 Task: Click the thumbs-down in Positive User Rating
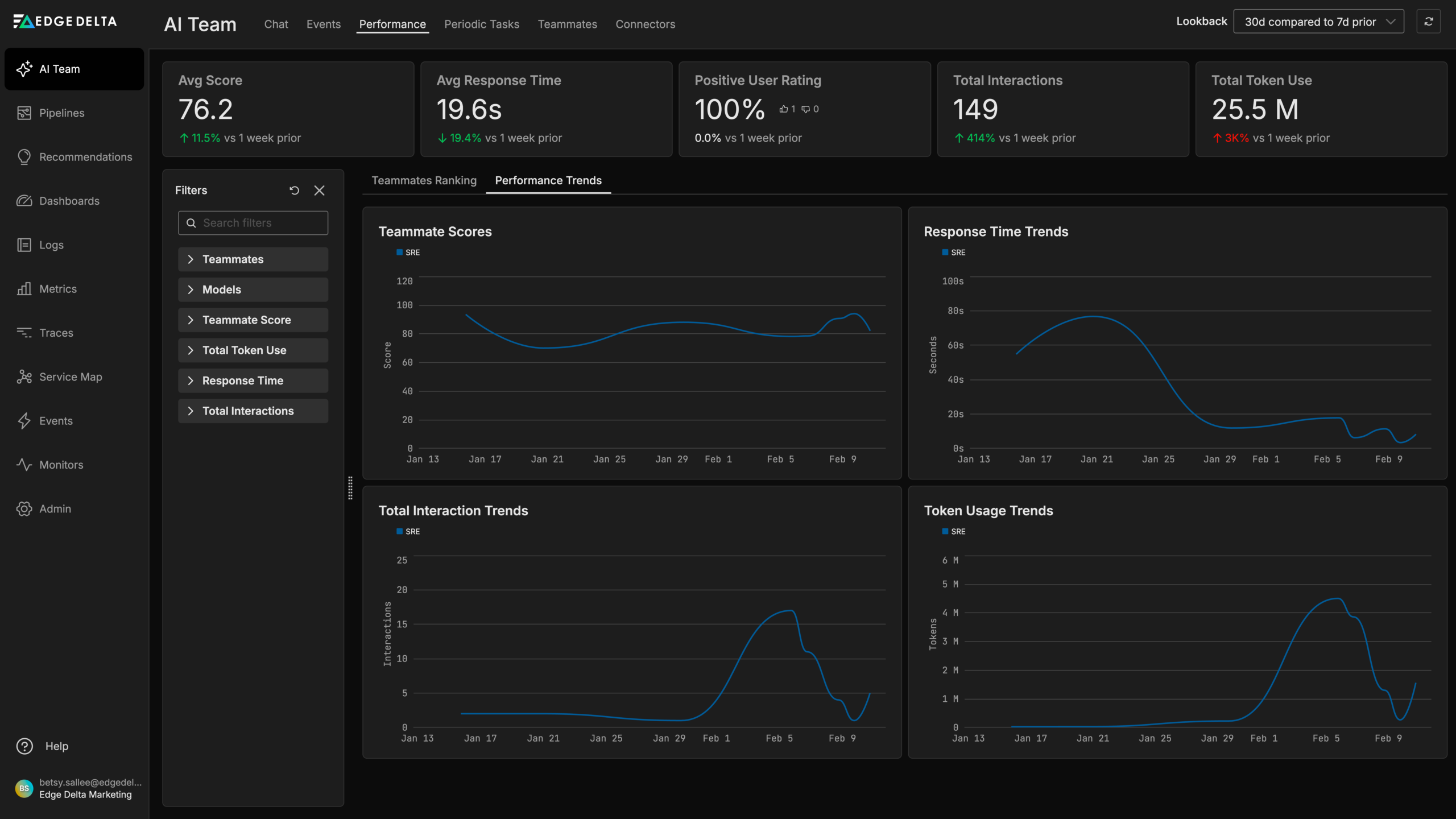[806, 109]
